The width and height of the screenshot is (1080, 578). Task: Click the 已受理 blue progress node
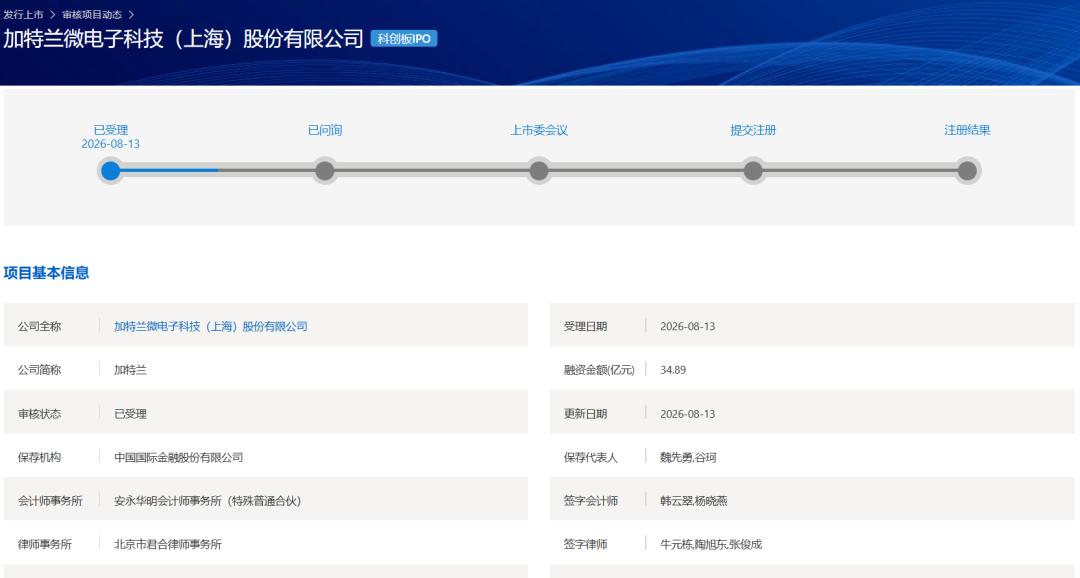click(110, 171)
